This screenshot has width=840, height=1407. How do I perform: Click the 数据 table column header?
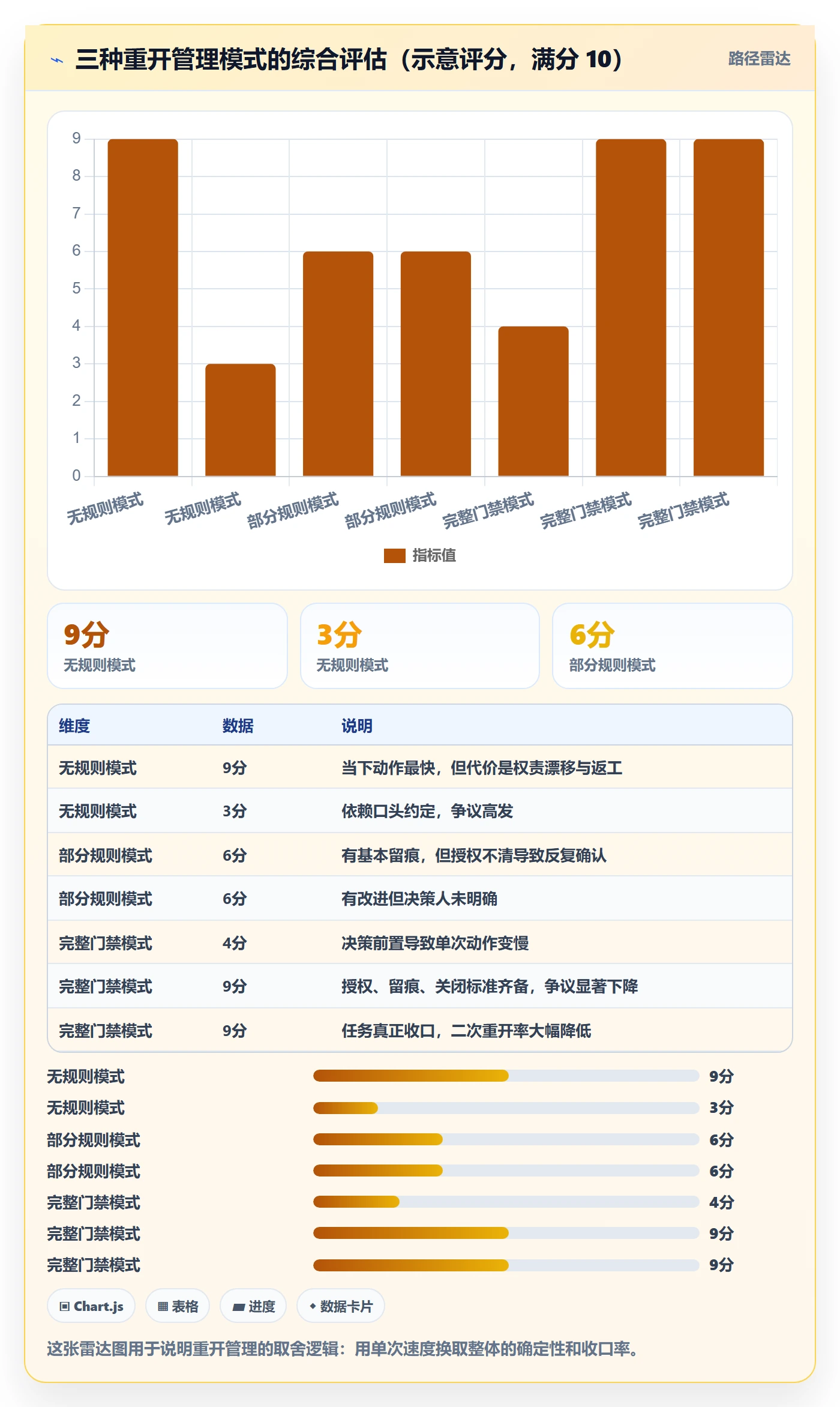pos(238,726)
